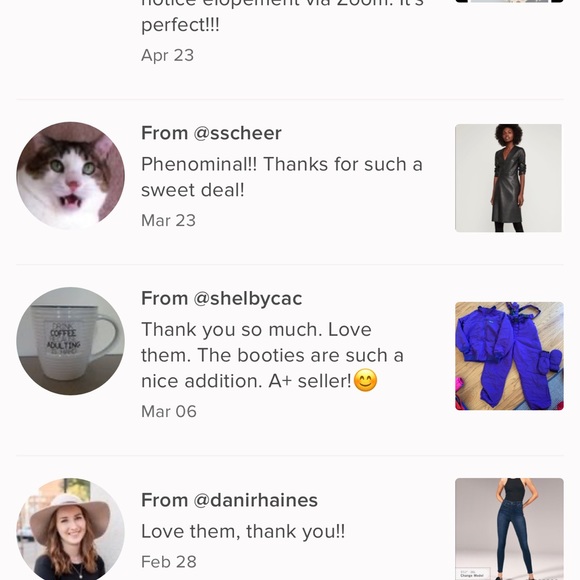
Task: Open the partially visible top listing thumbnail
Action: [x=509, y=1]
